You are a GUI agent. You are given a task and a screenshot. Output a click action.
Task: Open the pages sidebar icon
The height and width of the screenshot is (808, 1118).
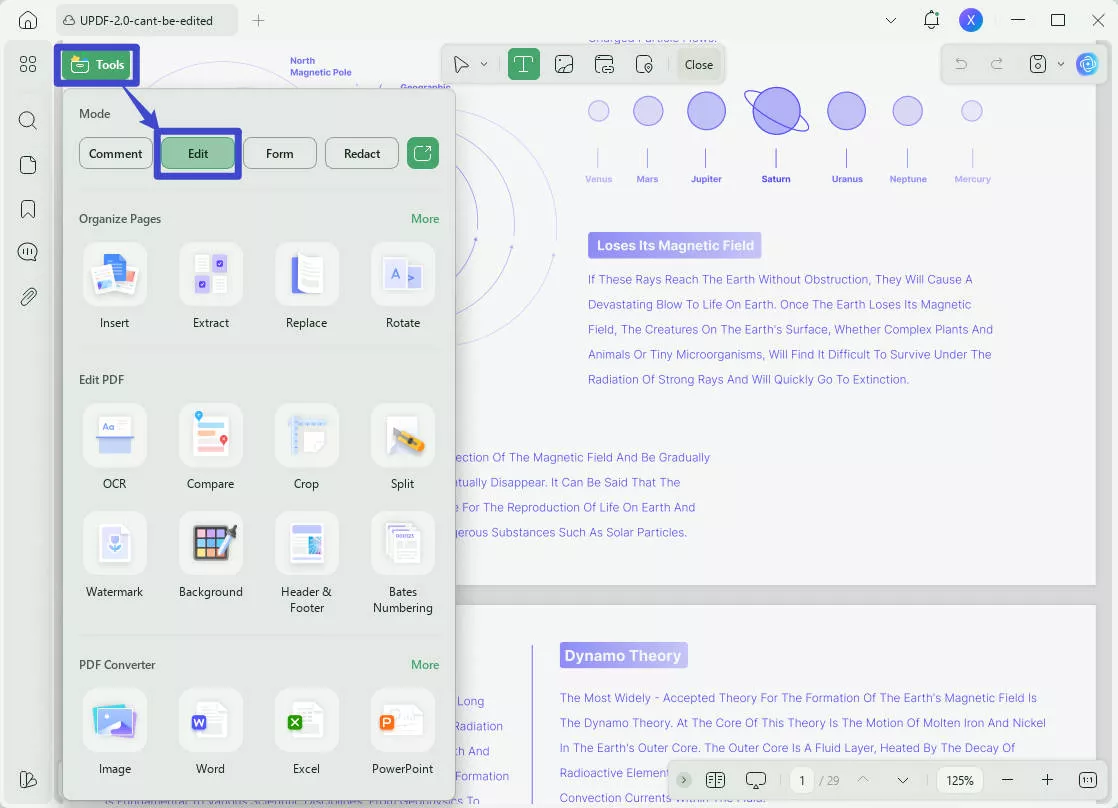[28, 165]
